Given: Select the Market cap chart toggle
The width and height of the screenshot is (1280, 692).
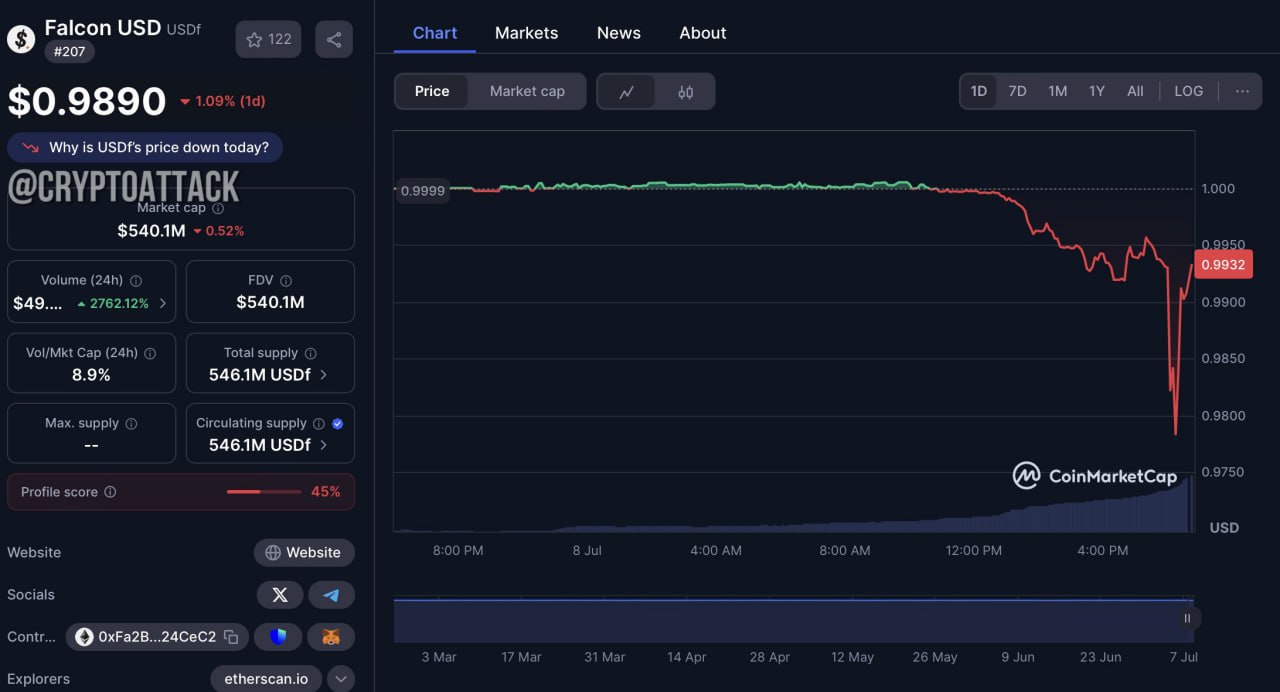Looking at the screenshot, I should [x=527, y=91].
